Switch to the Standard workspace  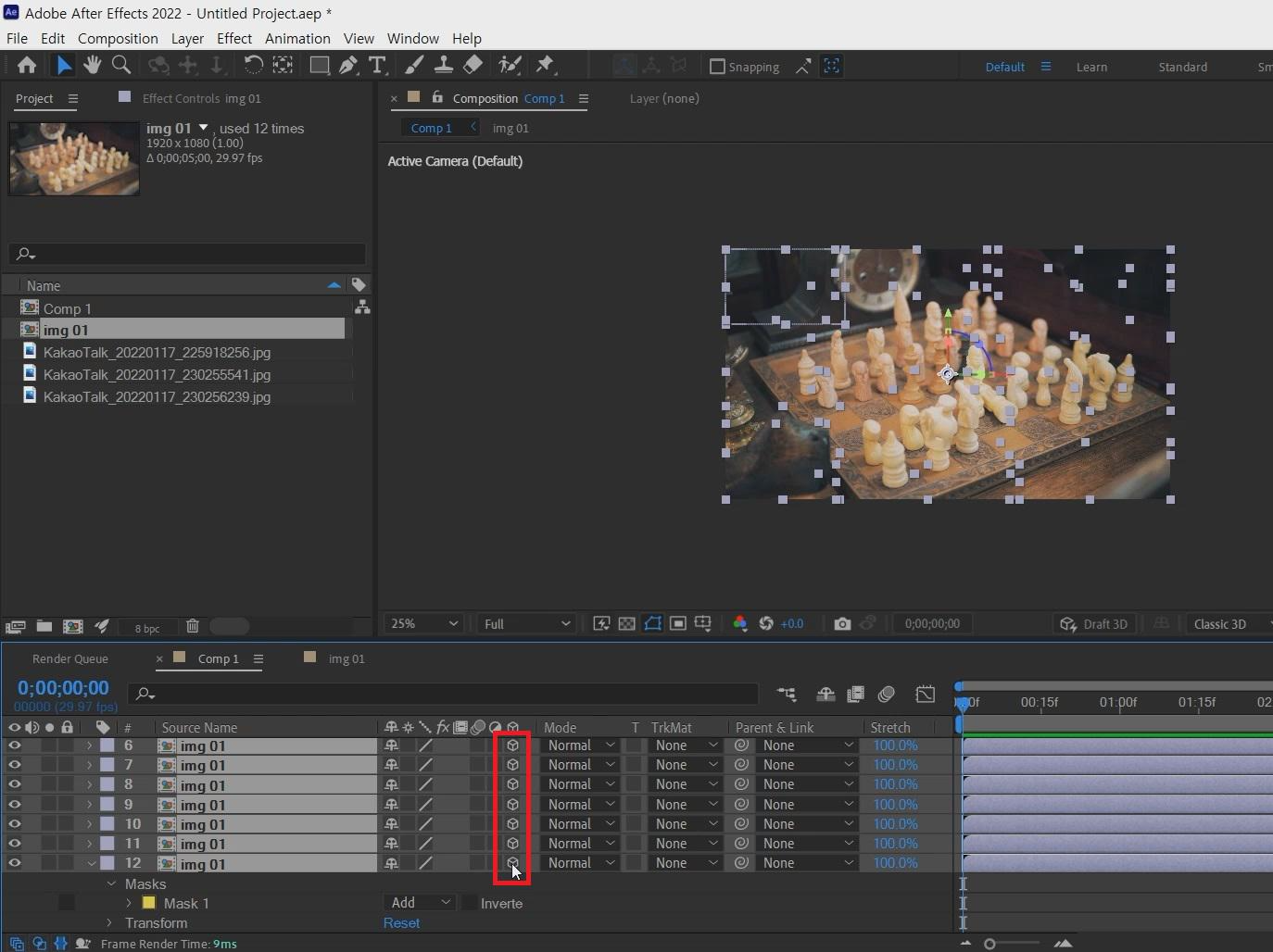pyautogui.click(x=1182, y=67)
